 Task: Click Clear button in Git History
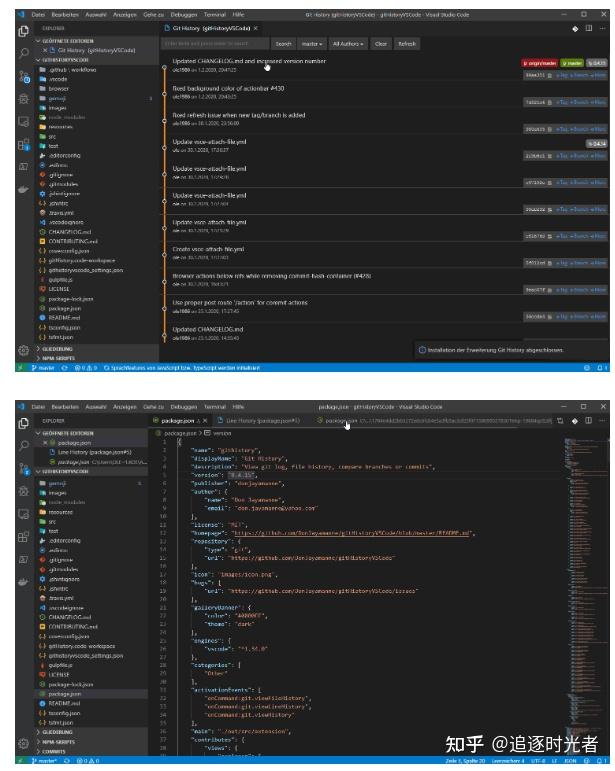[381, 44]
